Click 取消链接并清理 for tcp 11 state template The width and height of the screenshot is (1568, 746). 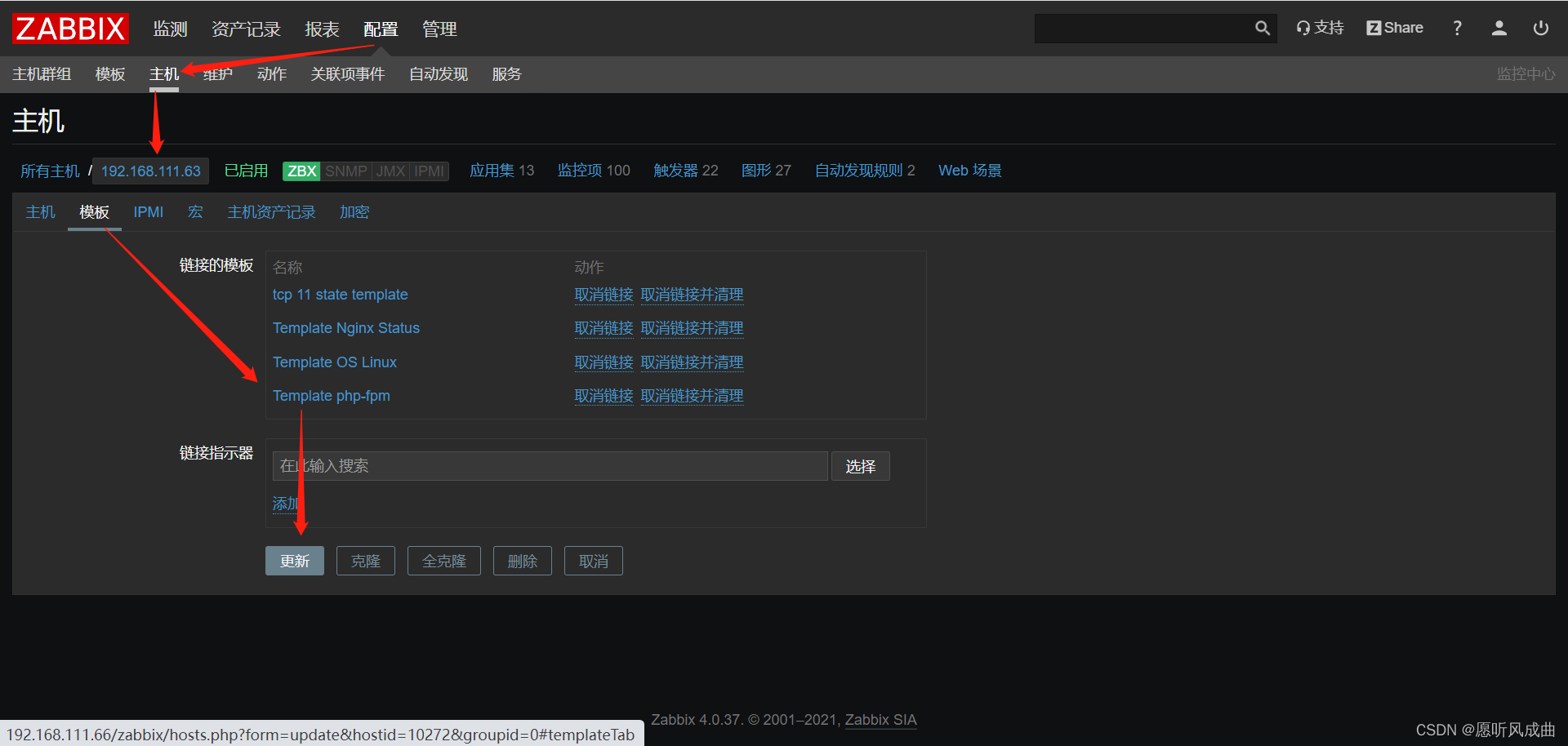692,295
